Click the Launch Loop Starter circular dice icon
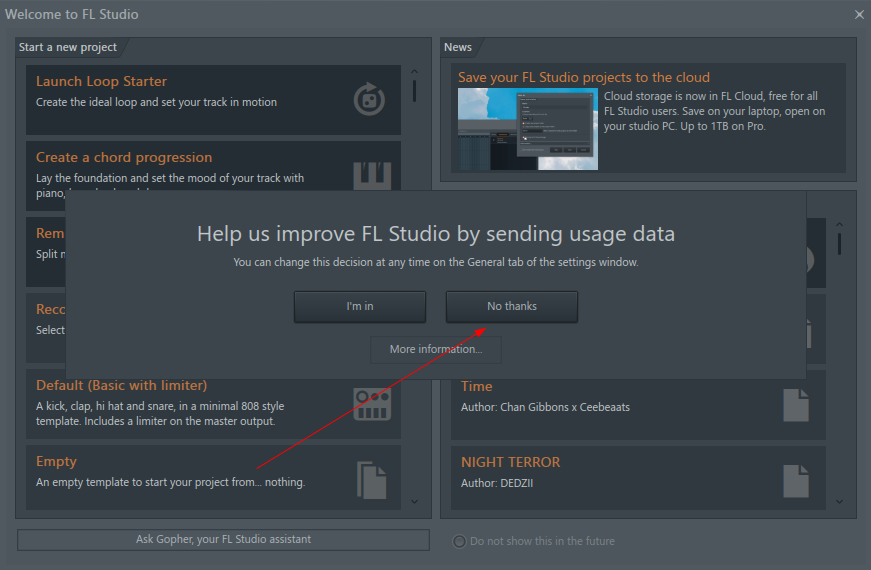The height and width of the screenshot is (570, 871). click(x=369, y=99)
